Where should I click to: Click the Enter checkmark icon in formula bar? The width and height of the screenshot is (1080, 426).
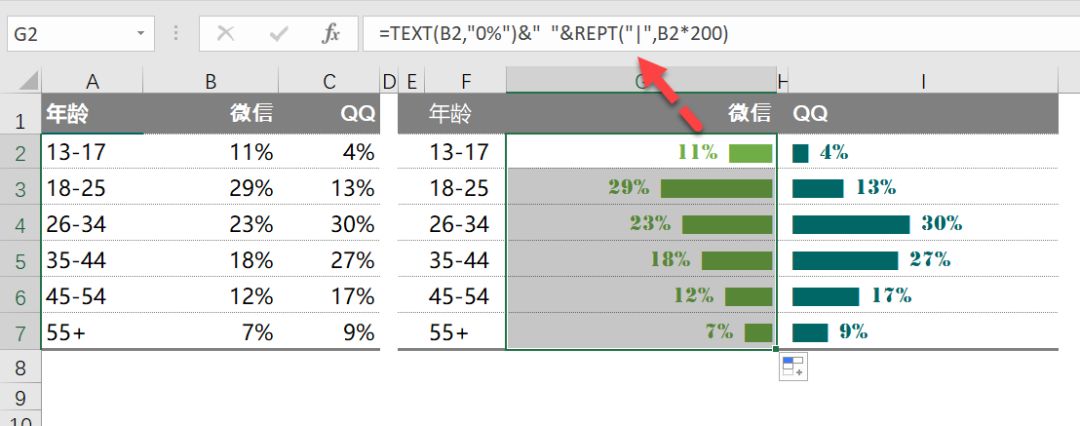[278, 34]
